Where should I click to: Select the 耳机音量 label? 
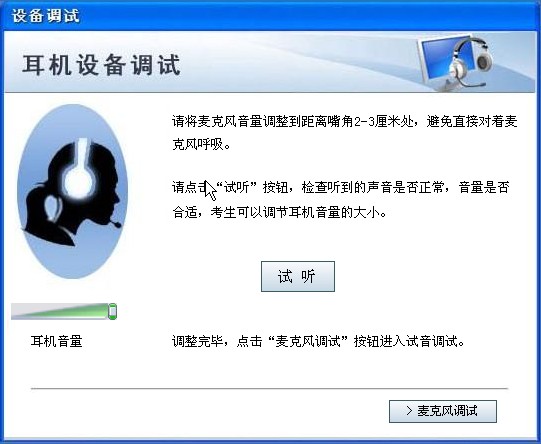[x=57, y=341]
